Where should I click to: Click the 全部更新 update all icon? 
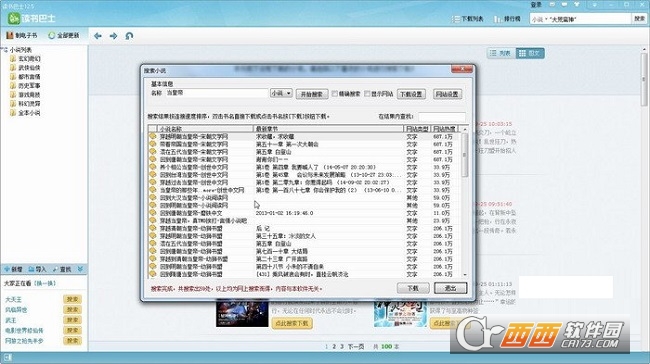click(51, 36)
